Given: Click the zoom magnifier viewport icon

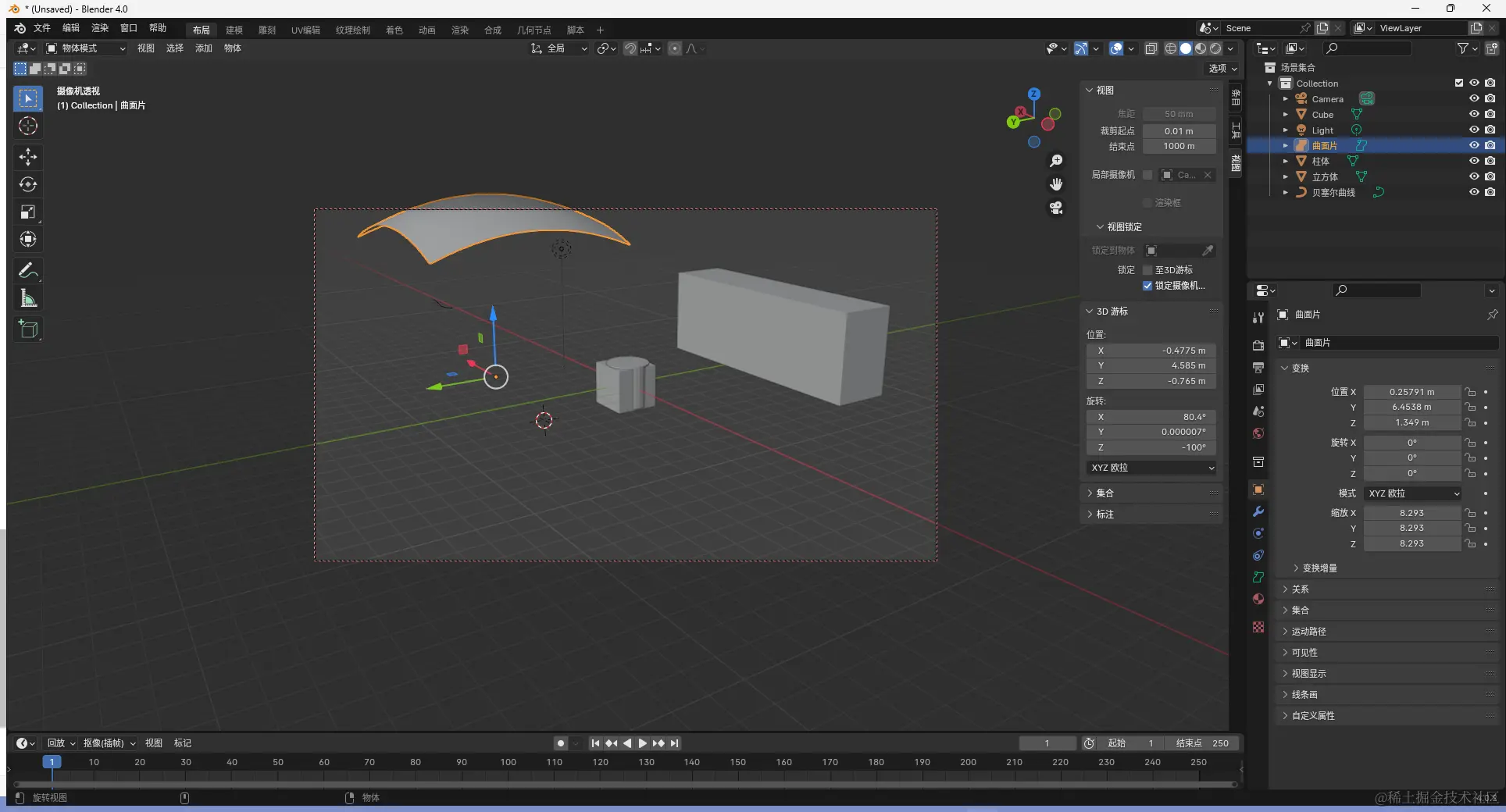Looking at the screenshot, I should (x=1056, y=161).
